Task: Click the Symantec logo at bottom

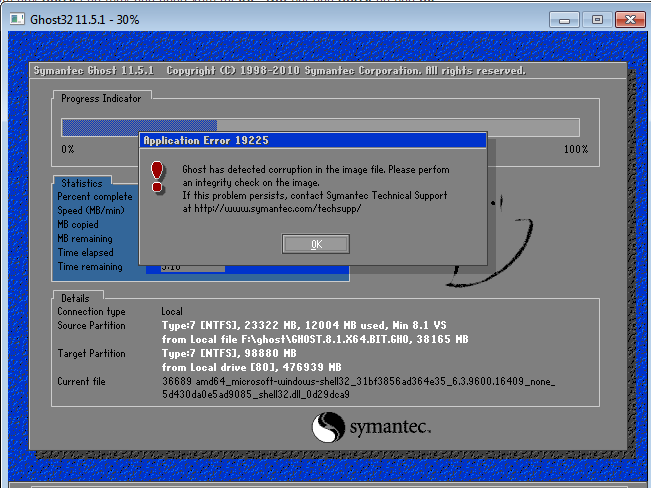Action: [x=371, y=427]
